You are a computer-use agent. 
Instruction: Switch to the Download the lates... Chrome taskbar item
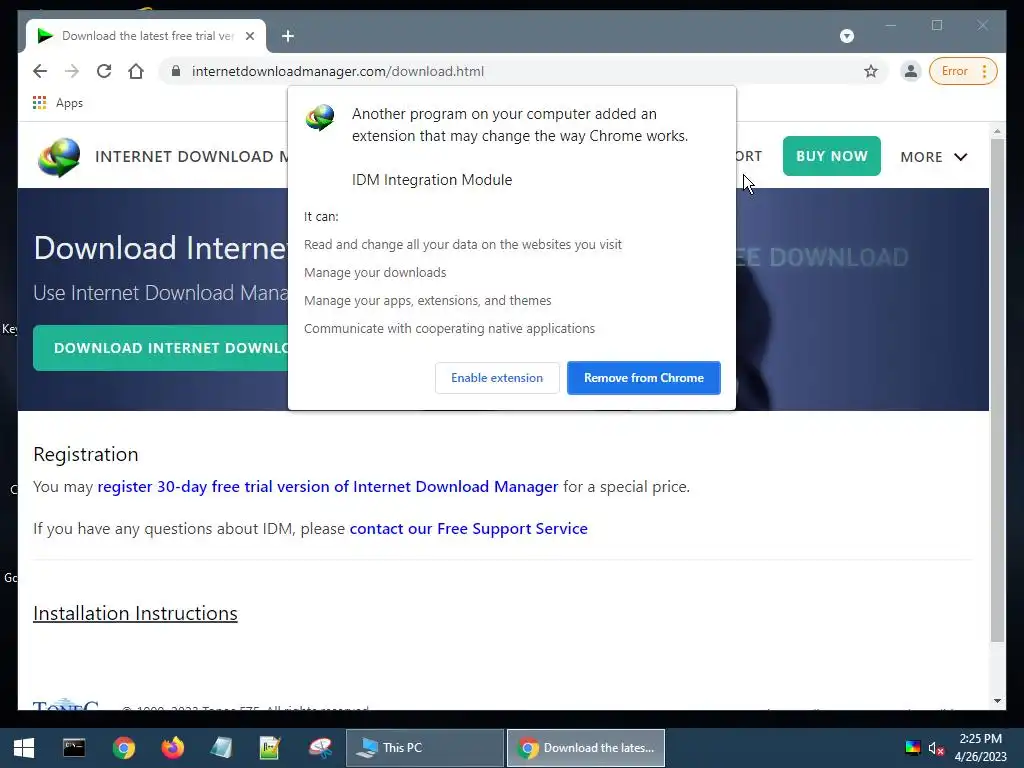[x=586, y=748]
